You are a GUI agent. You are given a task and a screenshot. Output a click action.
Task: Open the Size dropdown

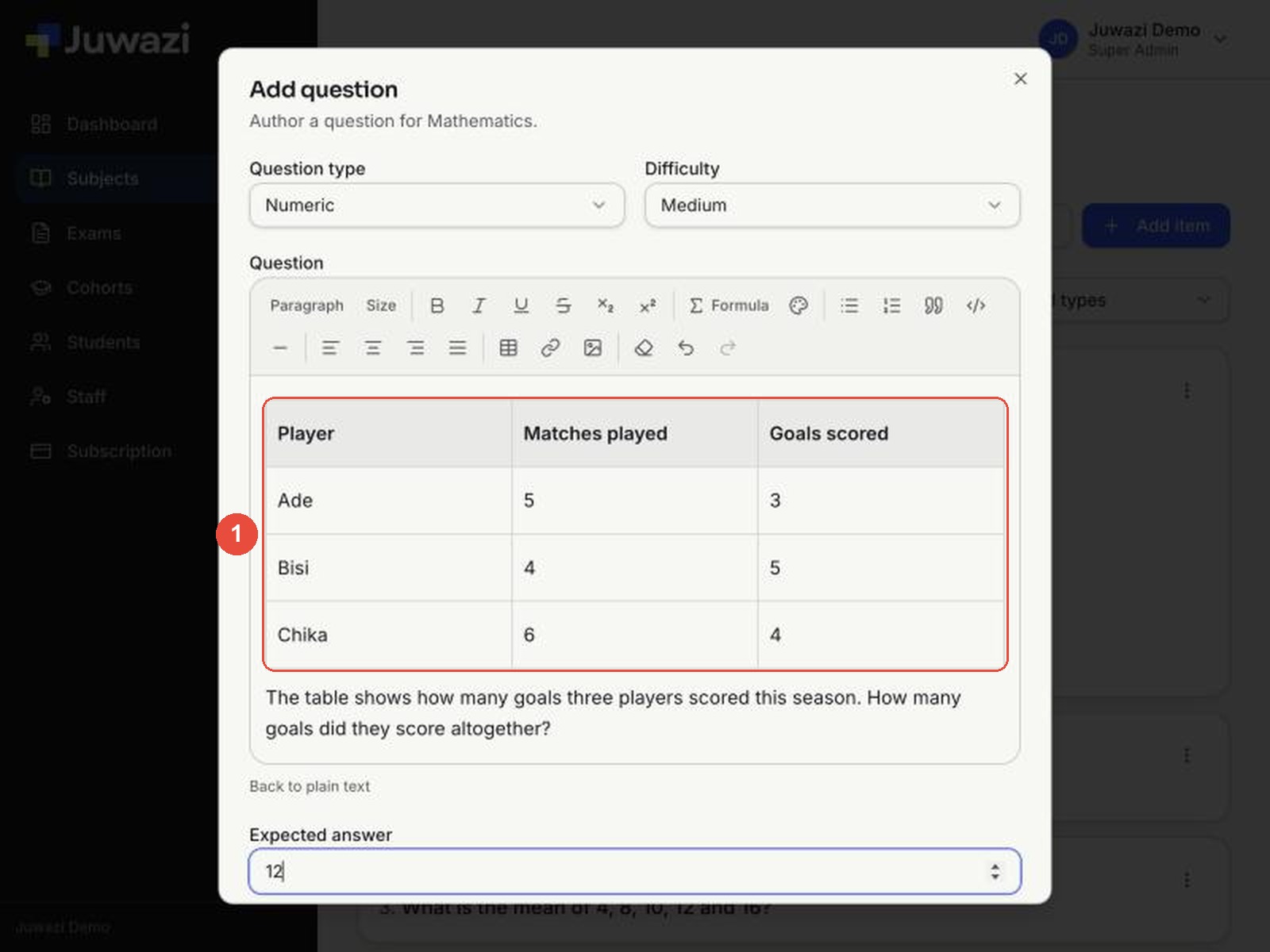pyautogui.click(x=381, y=305)
